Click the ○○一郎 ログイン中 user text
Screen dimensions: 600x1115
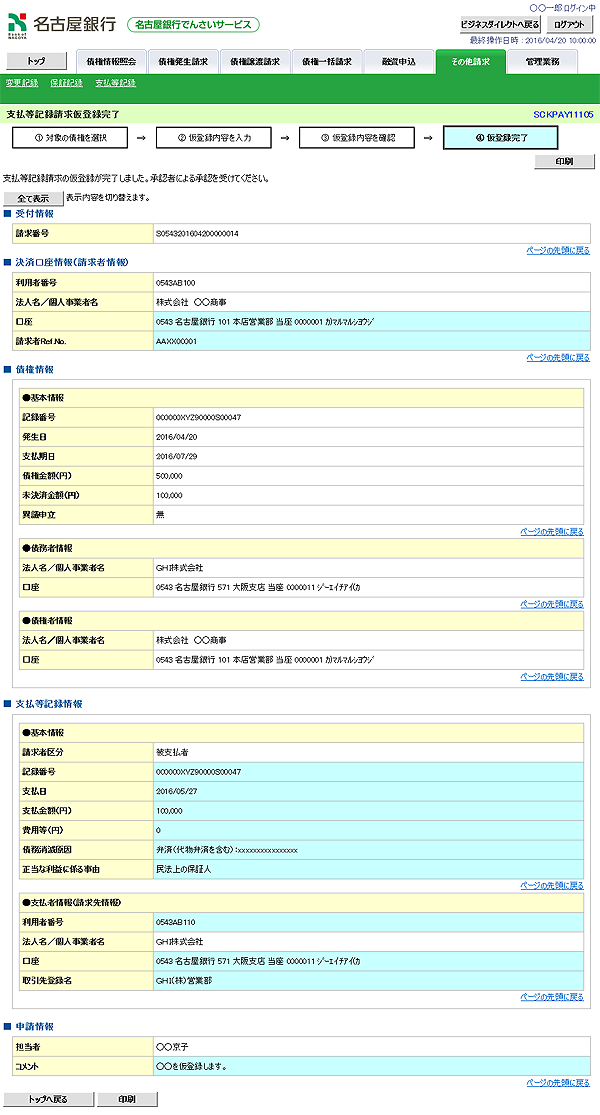(562, 8)
